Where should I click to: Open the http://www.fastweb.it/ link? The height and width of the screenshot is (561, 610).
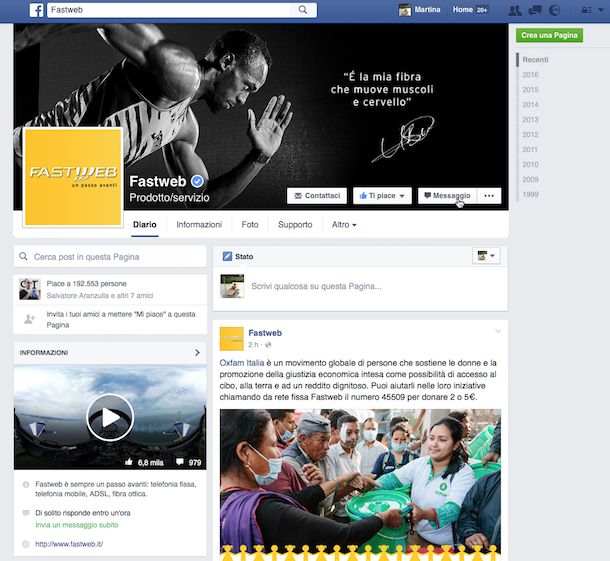[x=69, y=544]
